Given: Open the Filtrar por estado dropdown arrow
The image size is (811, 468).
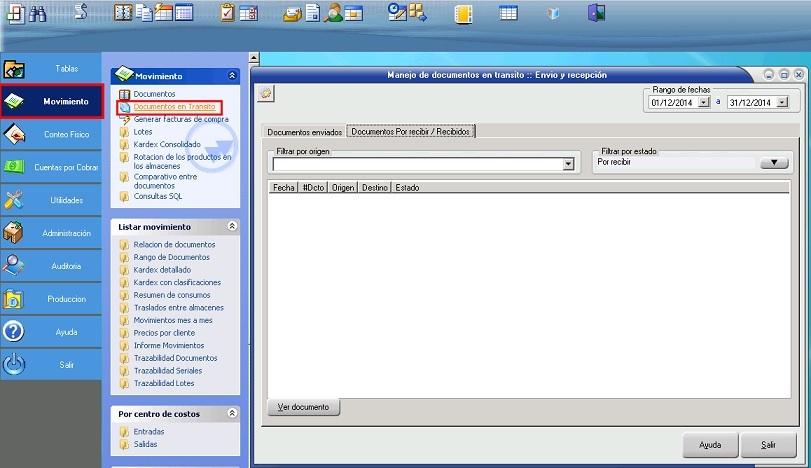Looking at the screenshot, I should (x=774, y=163).
